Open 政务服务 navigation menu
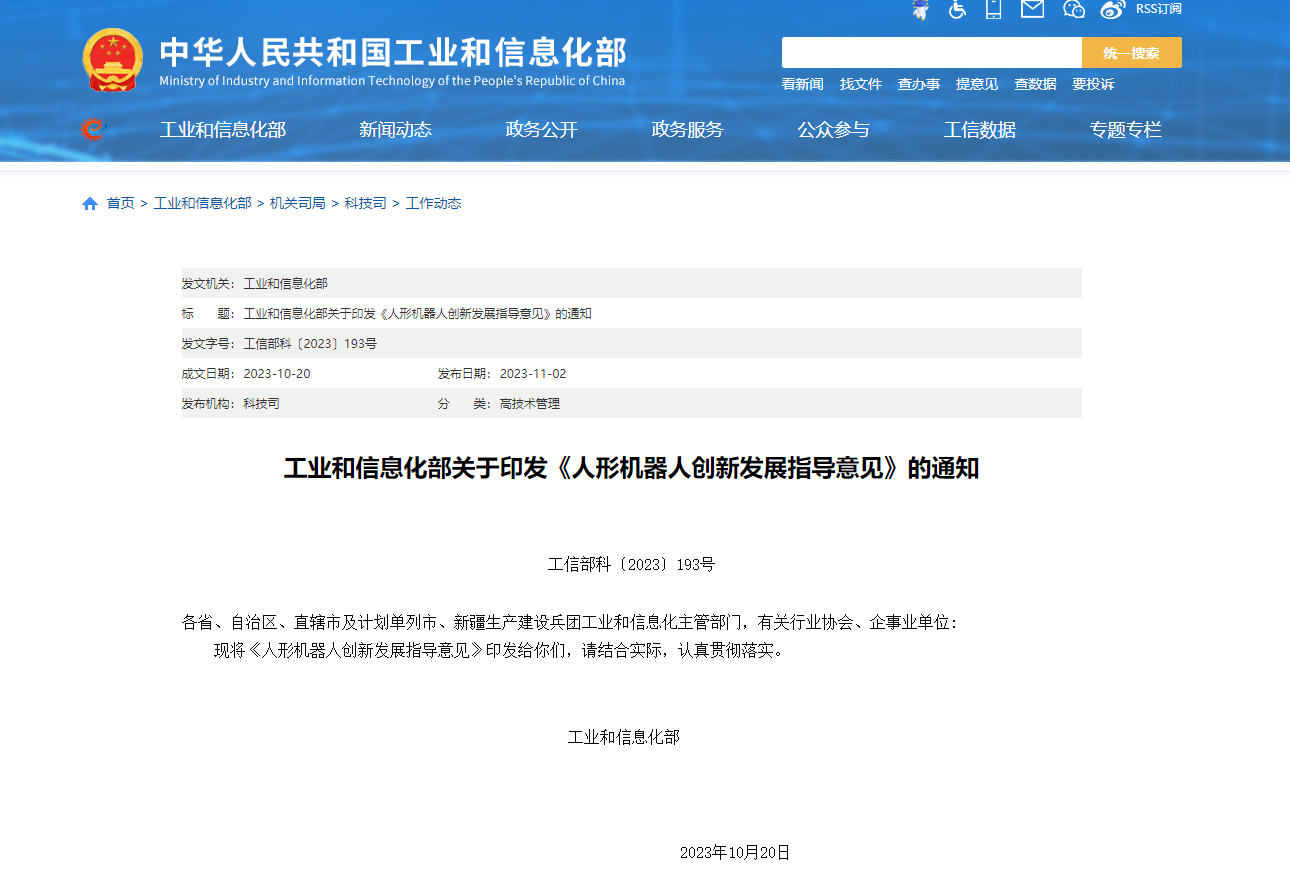This screenshot has height=878, width=1290. click(687, 129)
